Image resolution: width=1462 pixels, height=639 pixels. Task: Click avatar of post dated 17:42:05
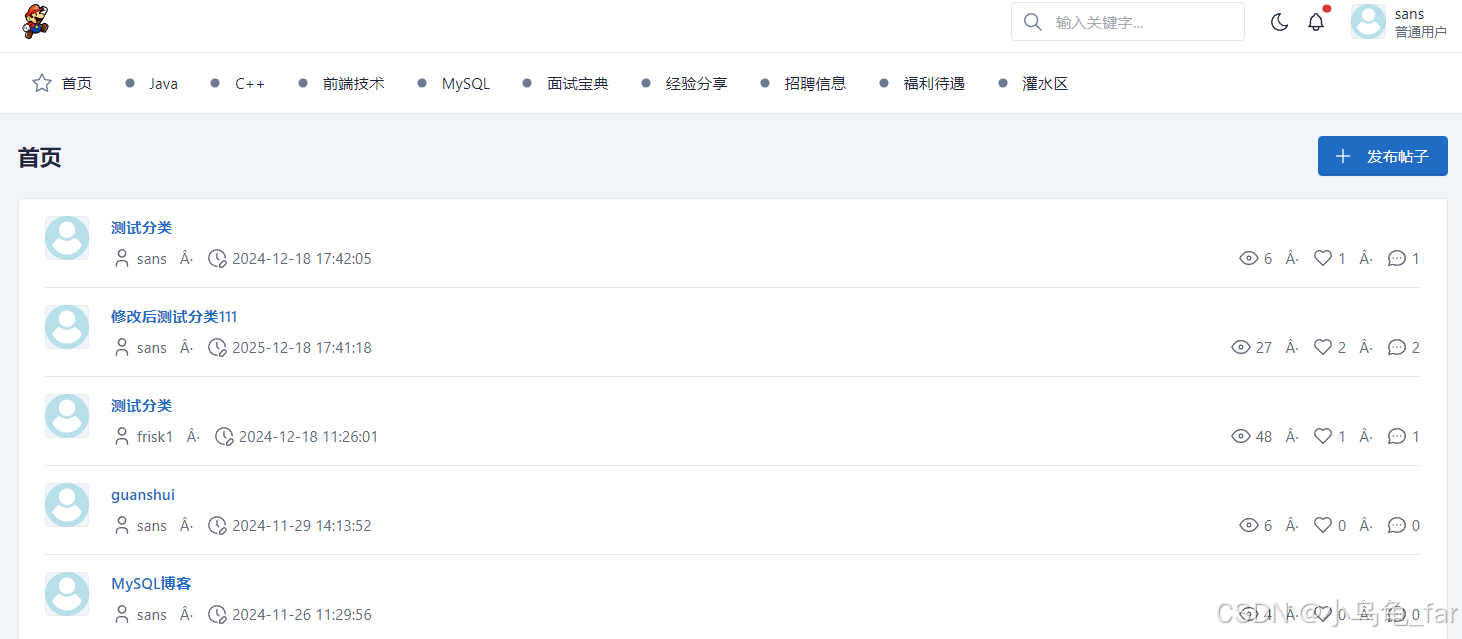pos(67,238)
